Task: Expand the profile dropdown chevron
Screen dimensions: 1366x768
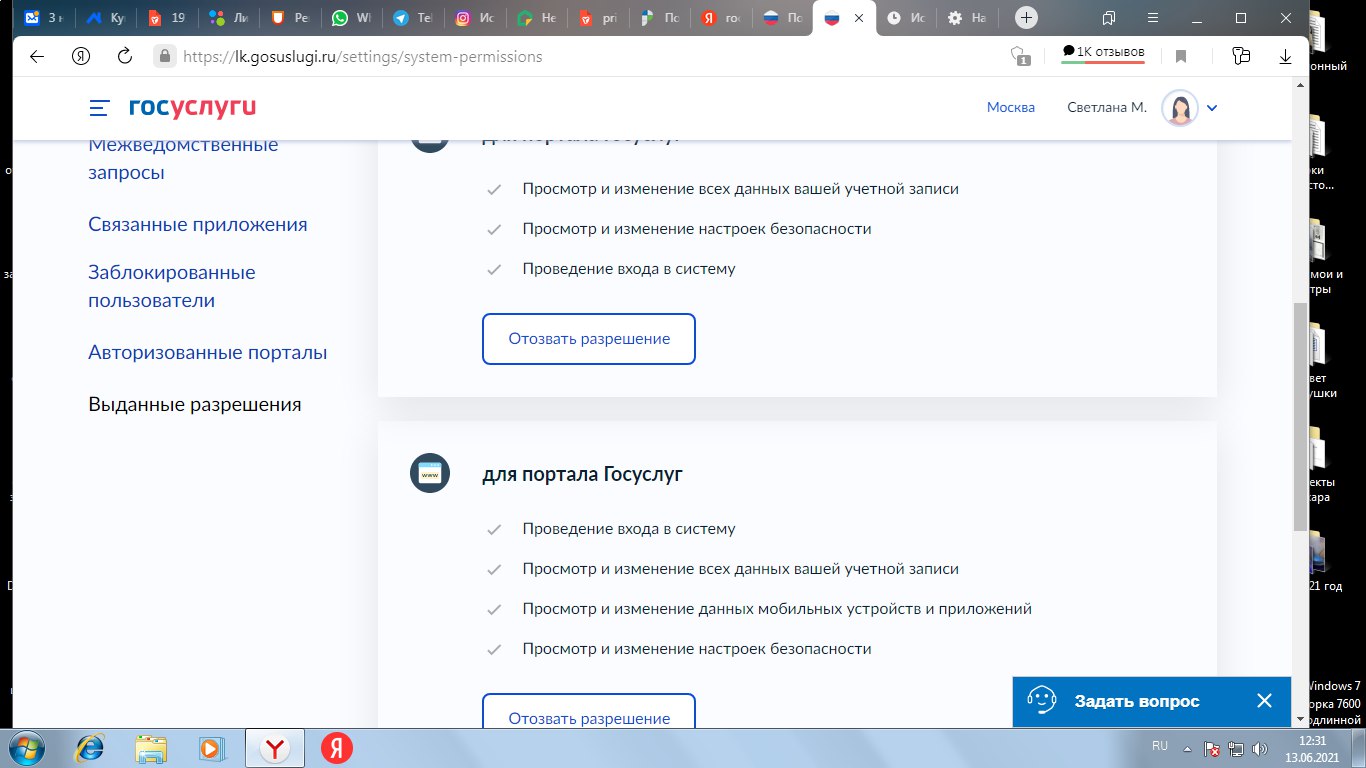Action: click(1212, 108)
